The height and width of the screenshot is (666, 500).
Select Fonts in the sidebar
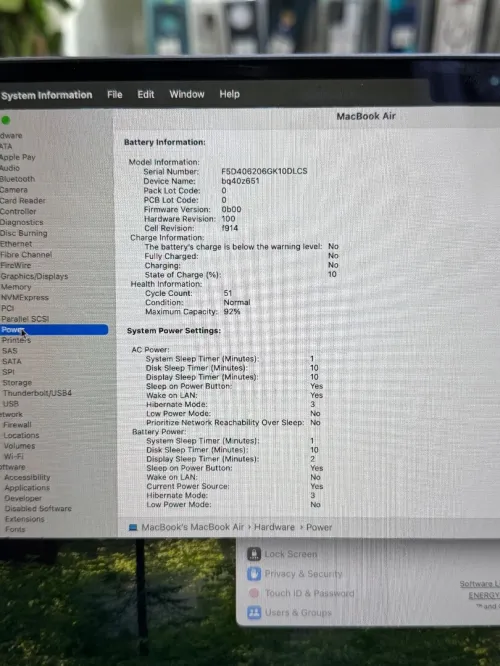pyautogui.click(x=15, y=529)
